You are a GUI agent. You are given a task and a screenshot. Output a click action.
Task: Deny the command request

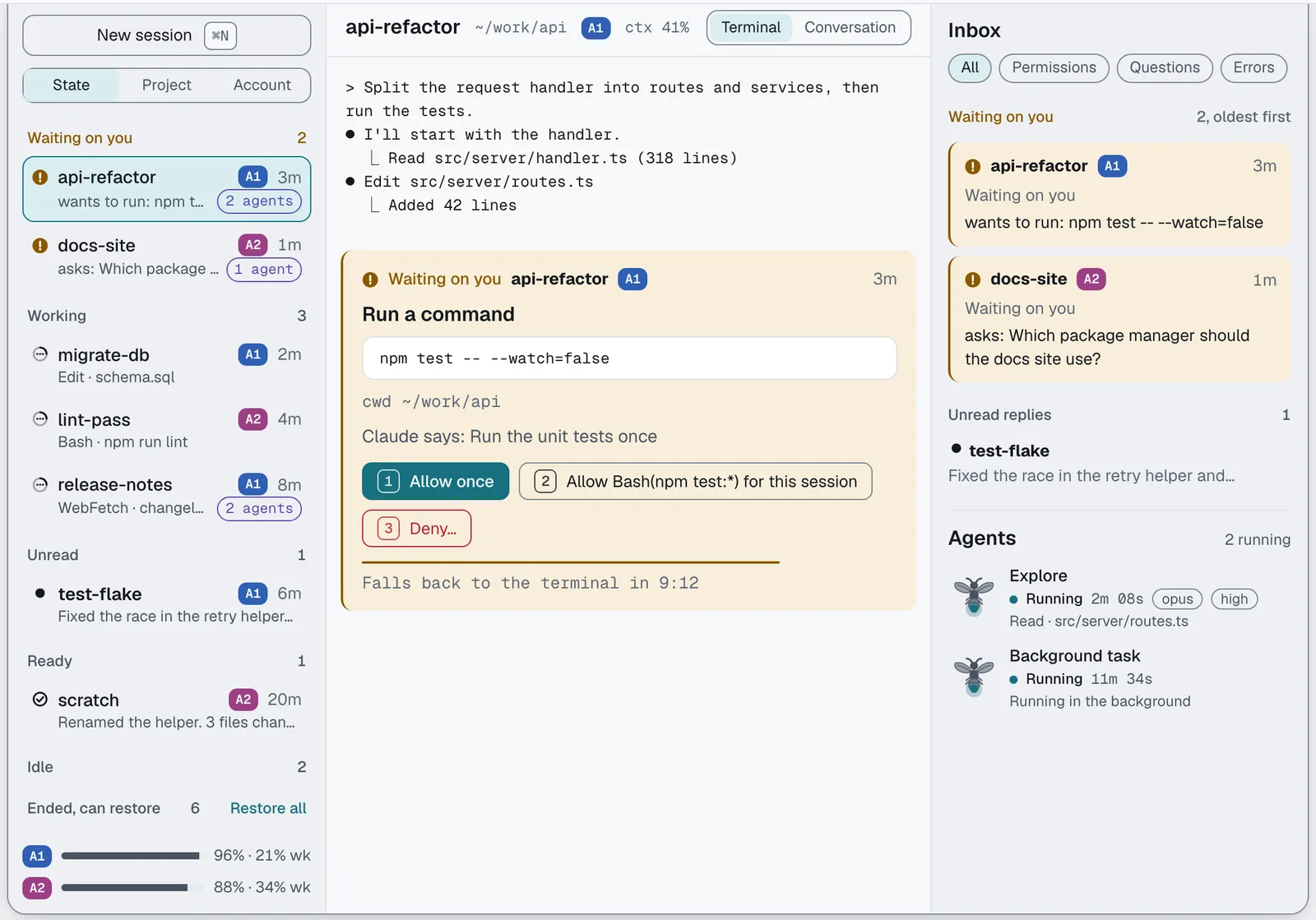point(416,529)
